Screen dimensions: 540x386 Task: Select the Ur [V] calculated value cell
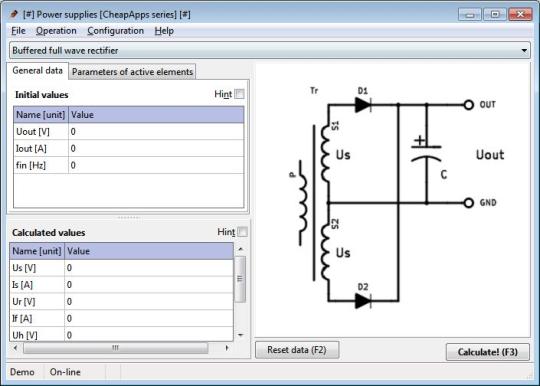149,302
